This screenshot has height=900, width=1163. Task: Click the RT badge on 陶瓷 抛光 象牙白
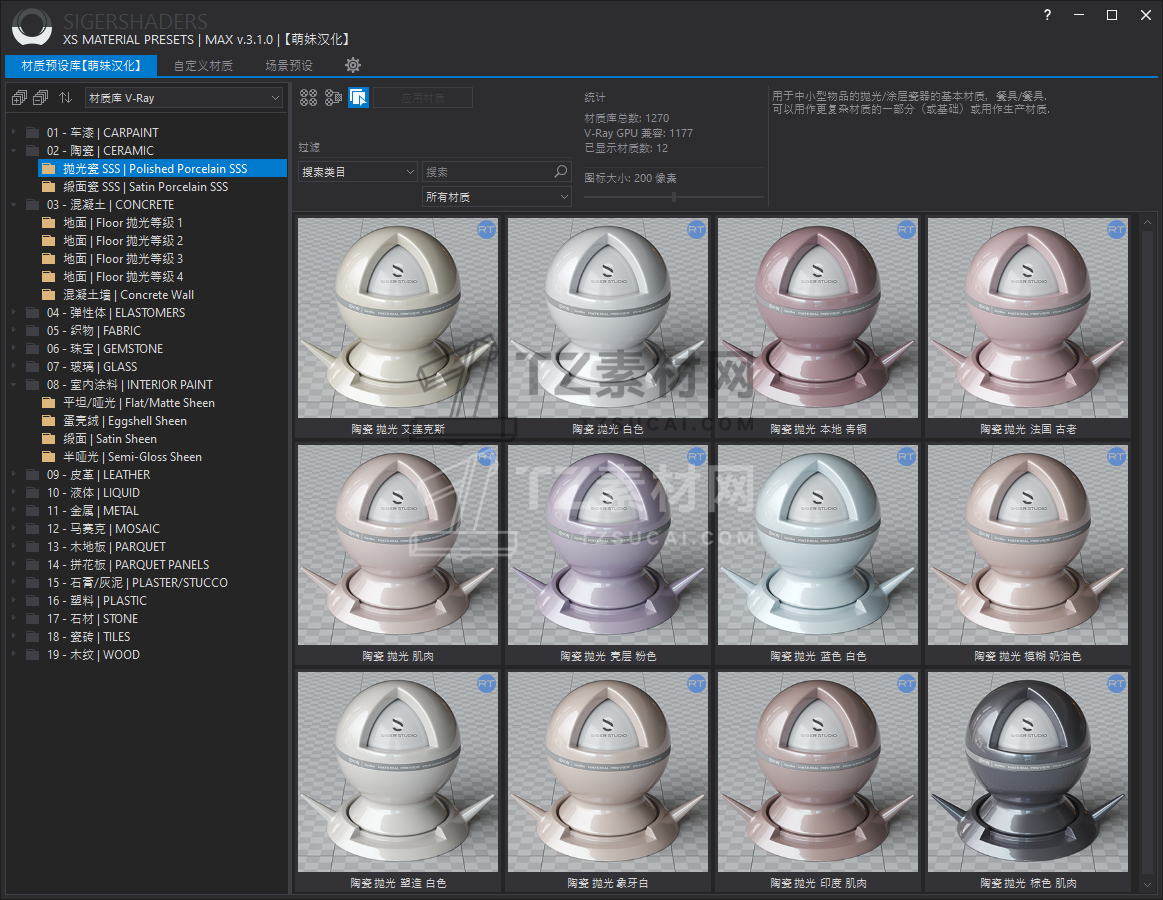[696, 684]
